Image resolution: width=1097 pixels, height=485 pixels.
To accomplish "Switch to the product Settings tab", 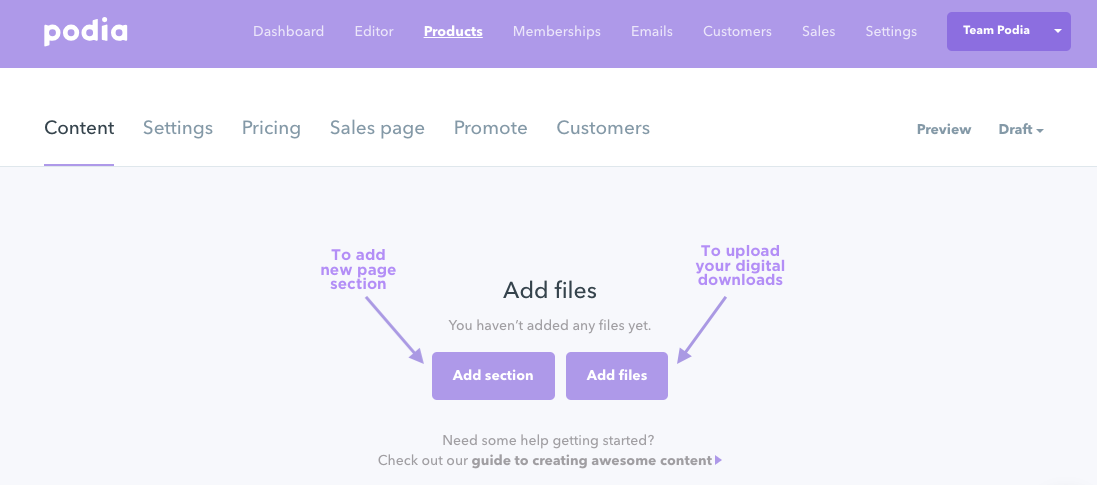I will click(178, 128).
